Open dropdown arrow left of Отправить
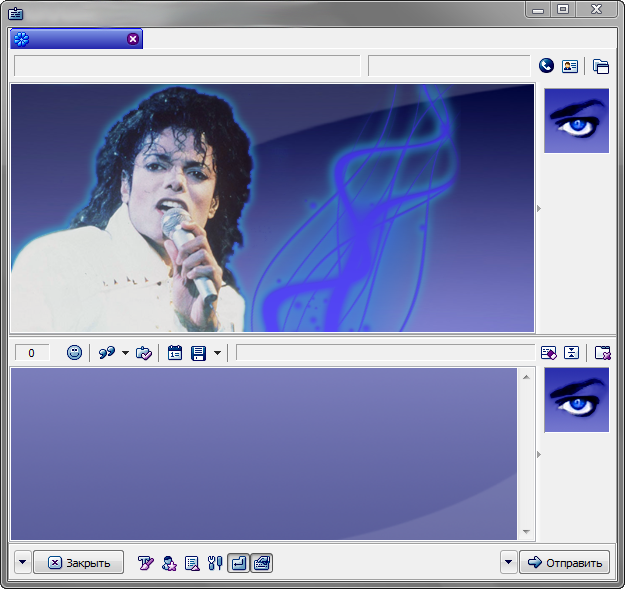This screenshot has width=625, height=589. point(508,563)
